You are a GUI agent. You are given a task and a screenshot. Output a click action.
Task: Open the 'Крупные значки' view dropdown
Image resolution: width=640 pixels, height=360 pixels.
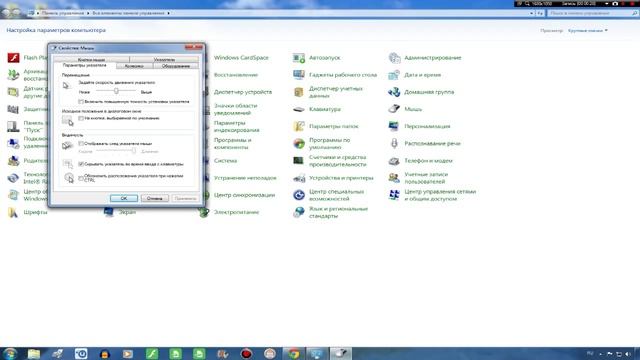588,31
